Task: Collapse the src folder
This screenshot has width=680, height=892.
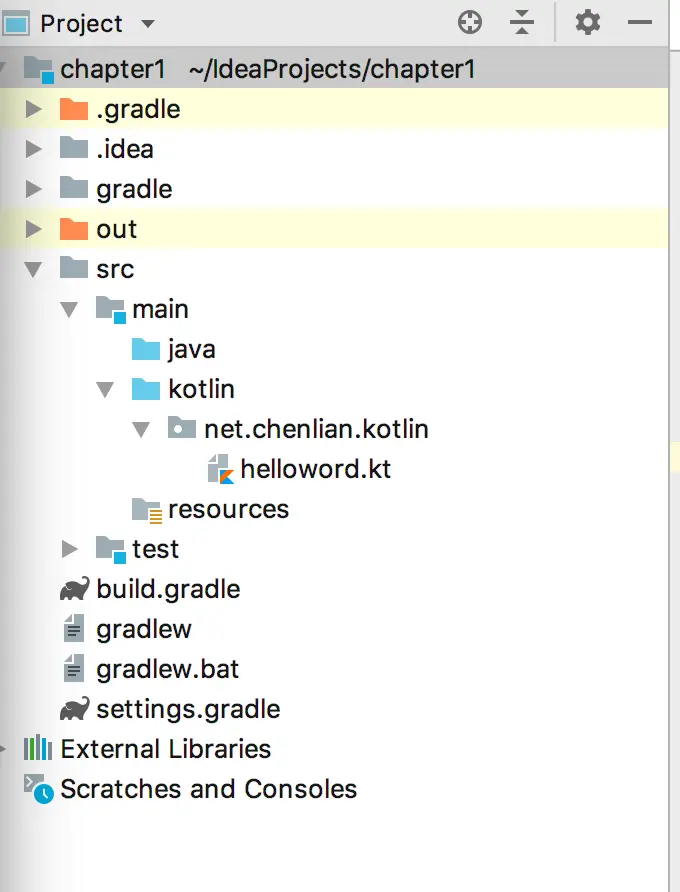Action: pos(34,269)
